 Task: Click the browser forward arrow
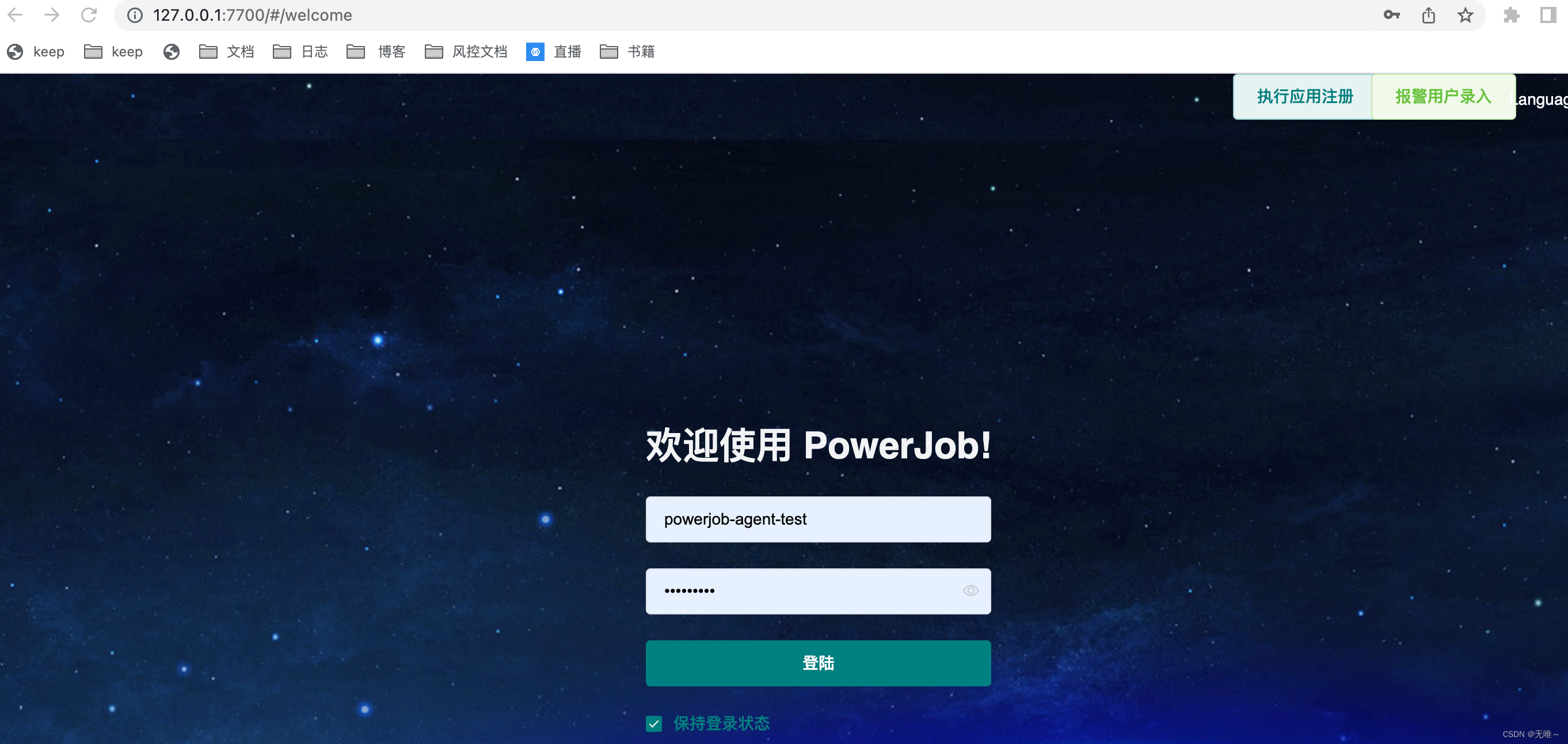[52, 14]
